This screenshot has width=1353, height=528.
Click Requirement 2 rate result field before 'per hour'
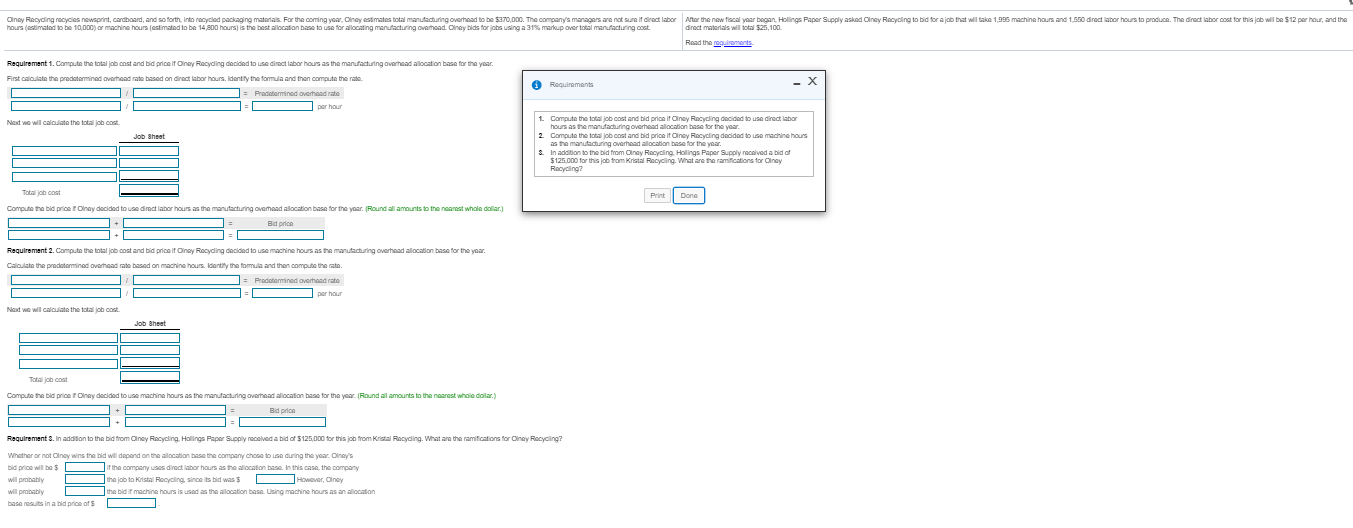[282, 293]
